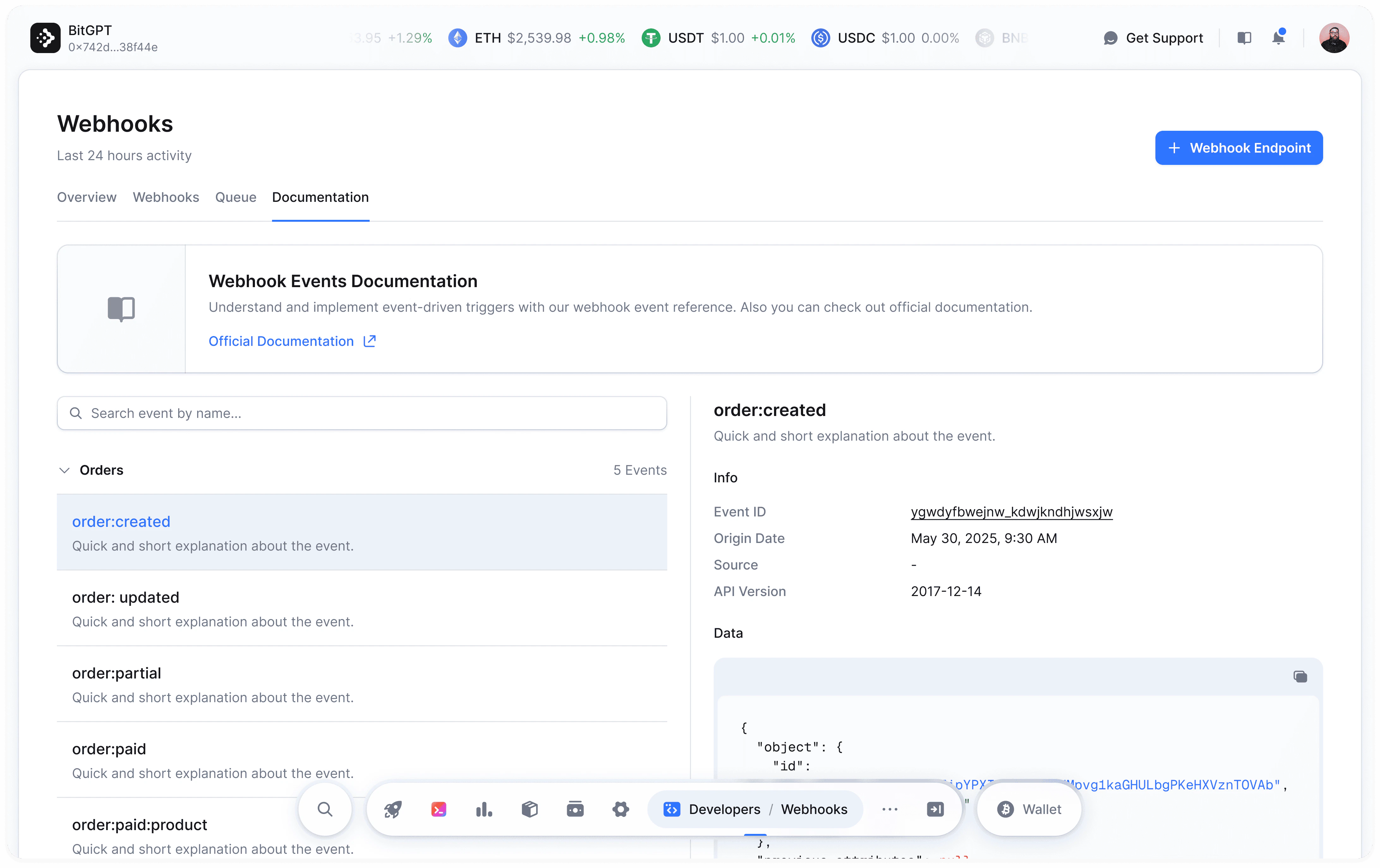Open analytics via the bar chart icon
Image resolution: width=1380 pixels, height=868 pixels.
pos(484,809)
